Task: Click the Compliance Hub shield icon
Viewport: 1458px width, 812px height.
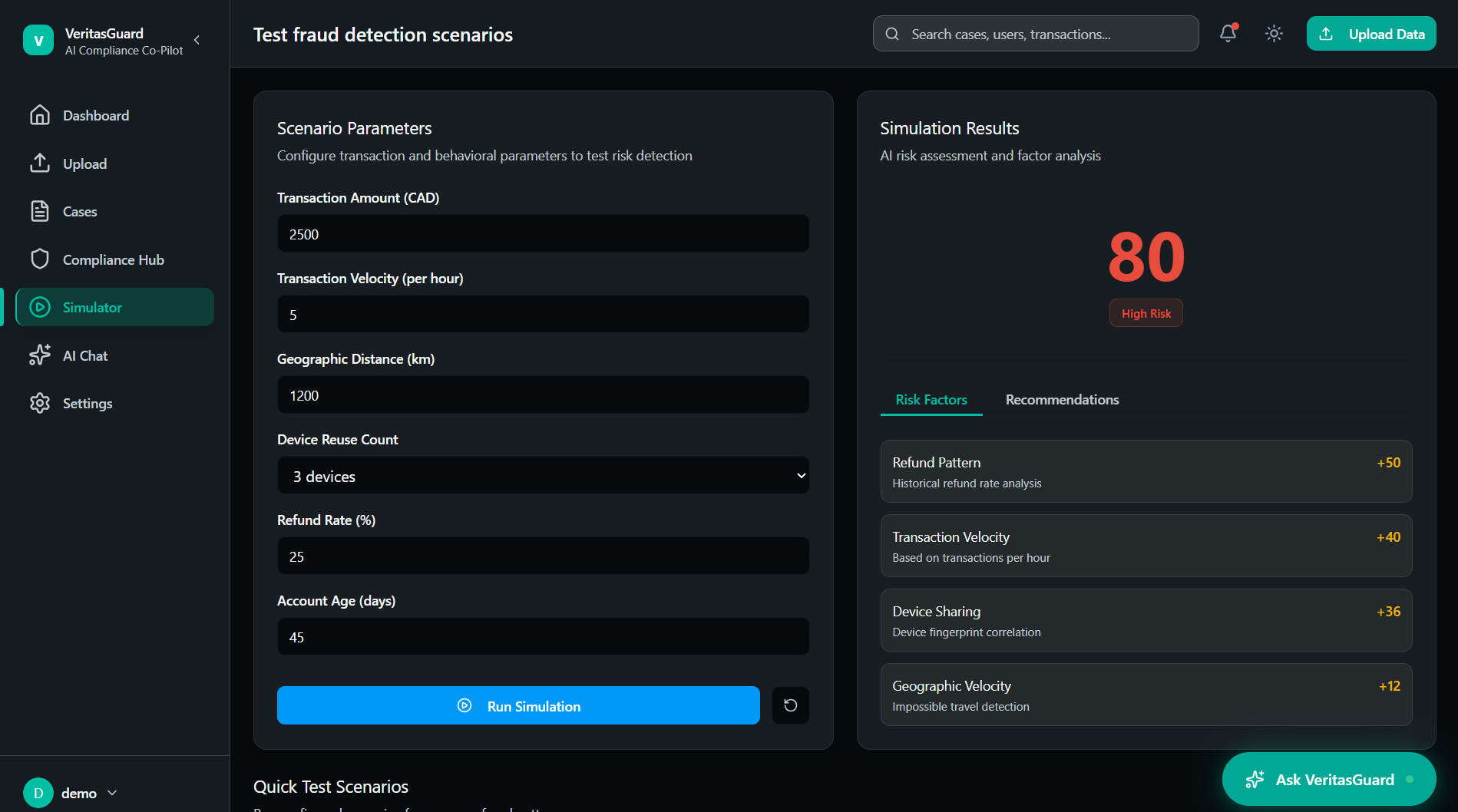Action: pyautogui.click(x=40, y=259)
